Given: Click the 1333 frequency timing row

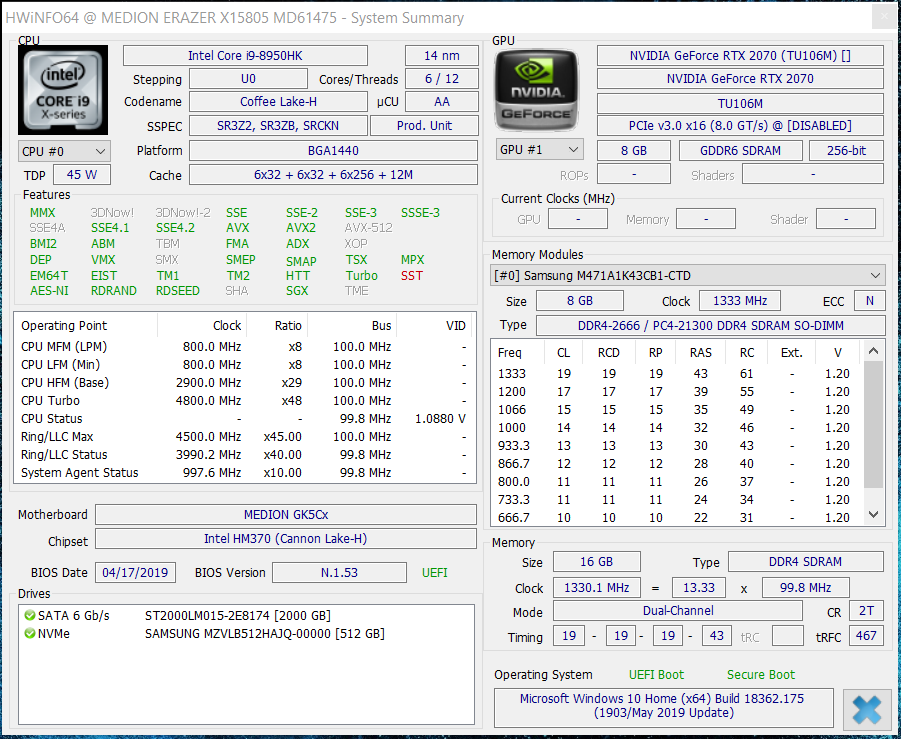Looking at the screenshot, I should 677,374.
